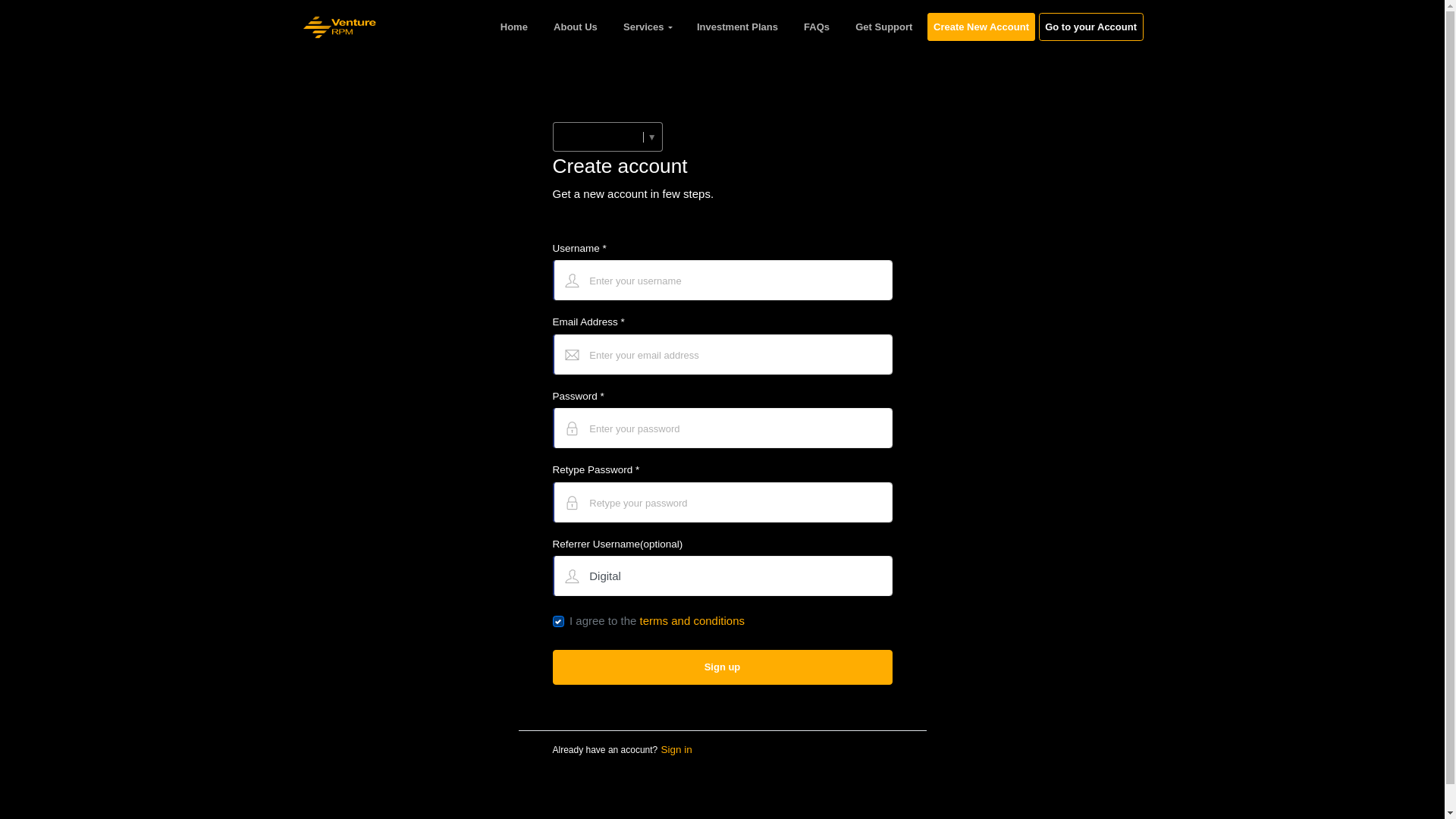
Task: Click the Go to your Account button
Action: coord(1091,27)
